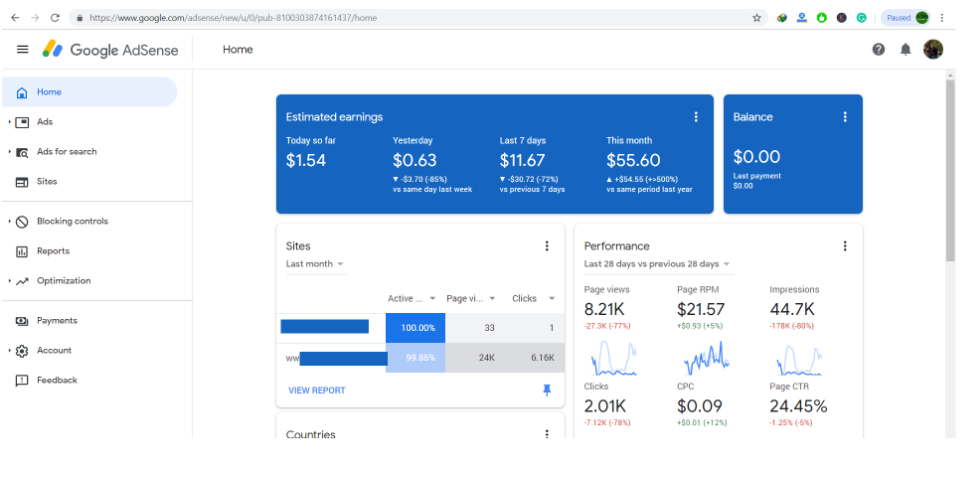The image size is (961, 494).
Task: Open the hamburger main menu
Action: (x=23, y=50)
